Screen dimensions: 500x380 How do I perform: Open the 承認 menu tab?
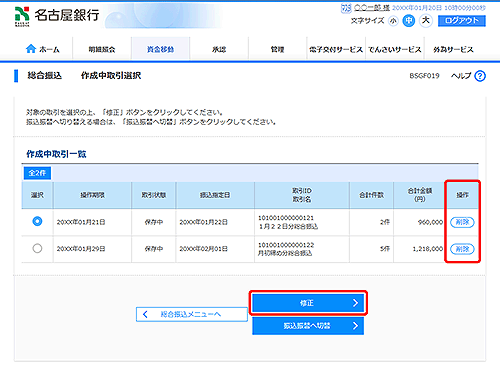[x=219, y=49]
